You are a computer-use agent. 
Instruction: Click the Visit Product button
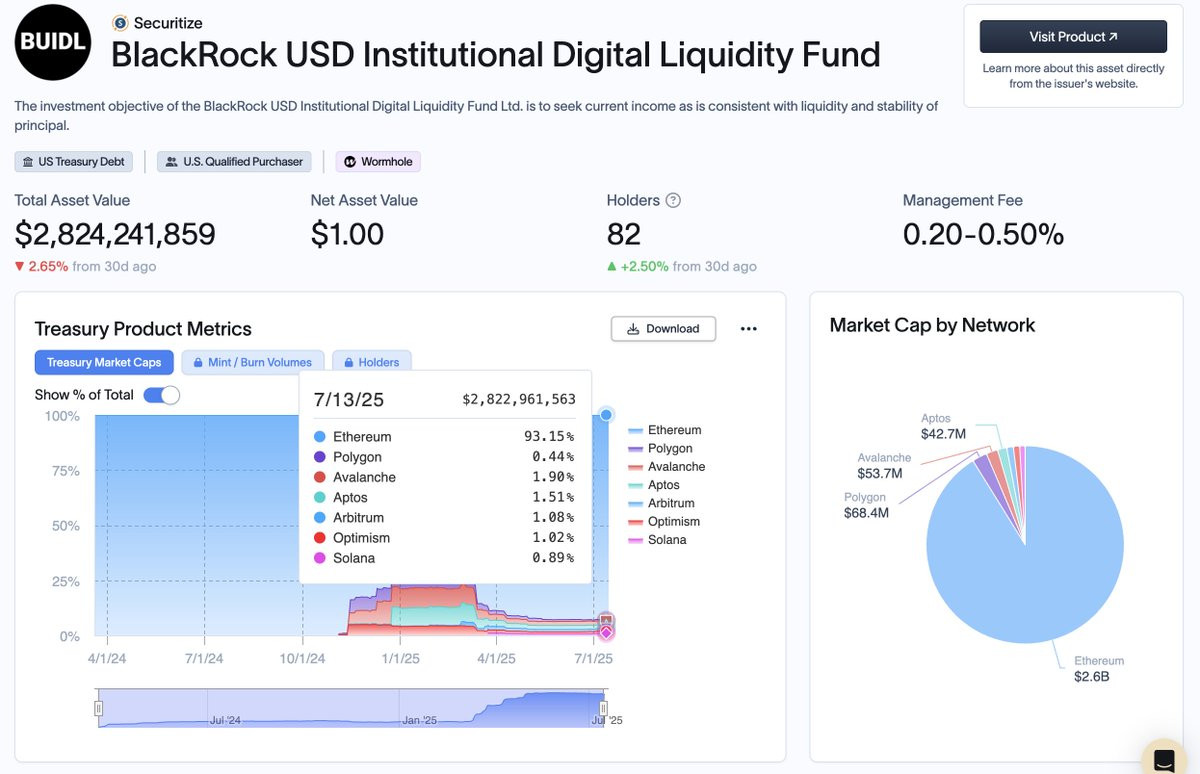click(1073, 37)
